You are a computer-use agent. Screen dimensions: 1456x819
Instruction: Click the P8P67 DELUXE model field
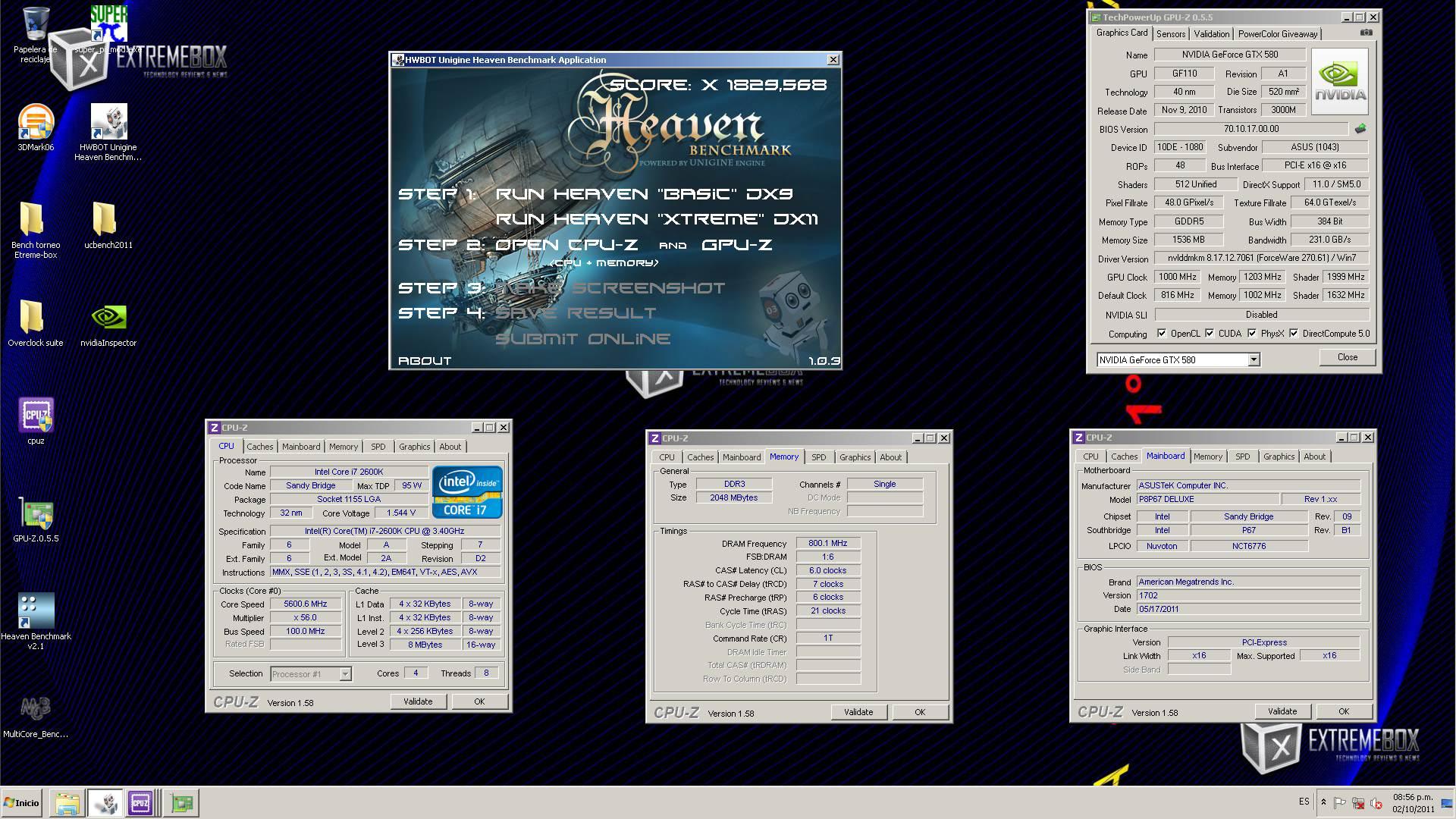tap(1207, 500)
